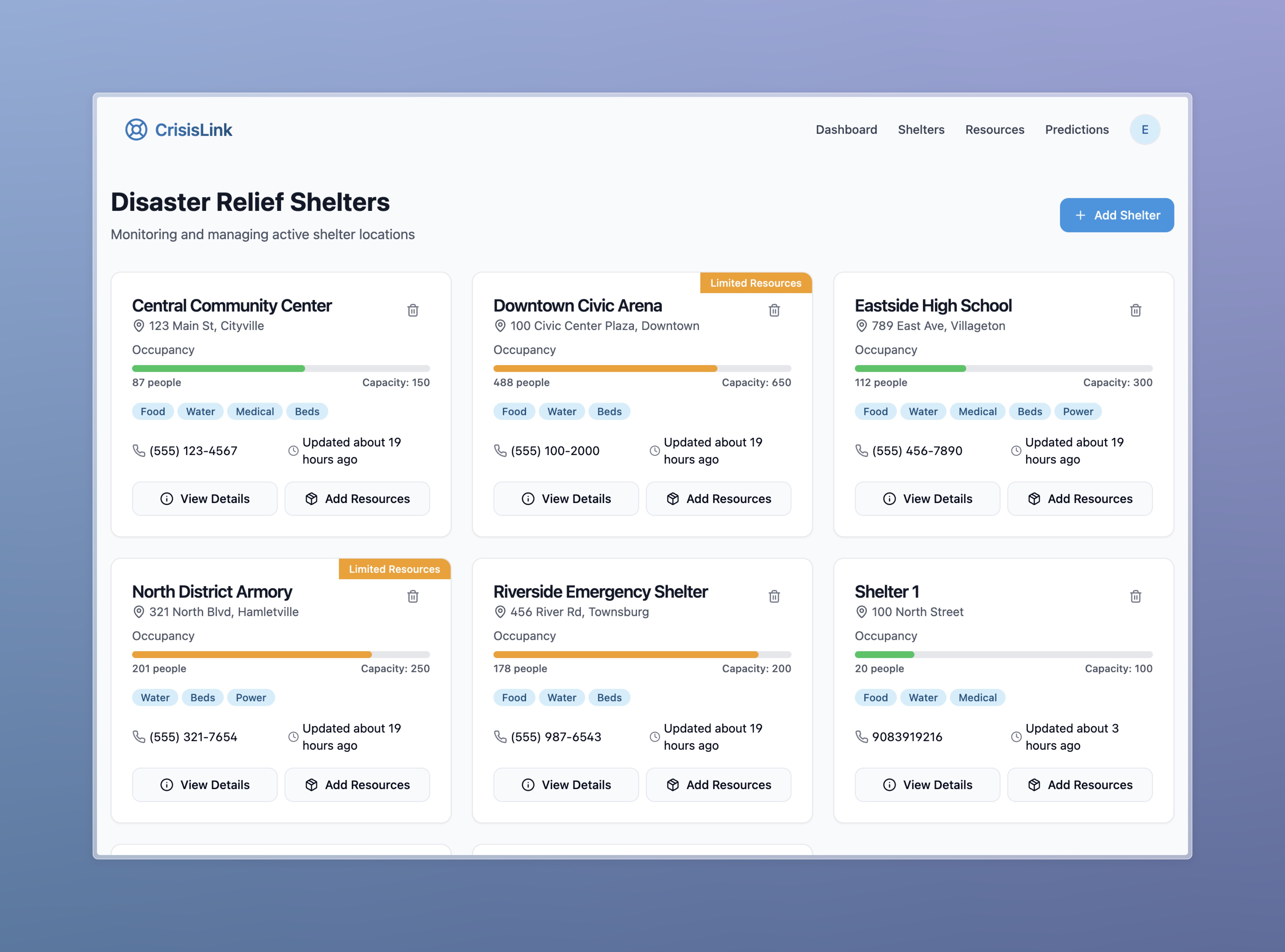This screenshot has height=952, width=1285.
Task: Delete the Central Community Center shelter
Action: (x=413, y=311)
